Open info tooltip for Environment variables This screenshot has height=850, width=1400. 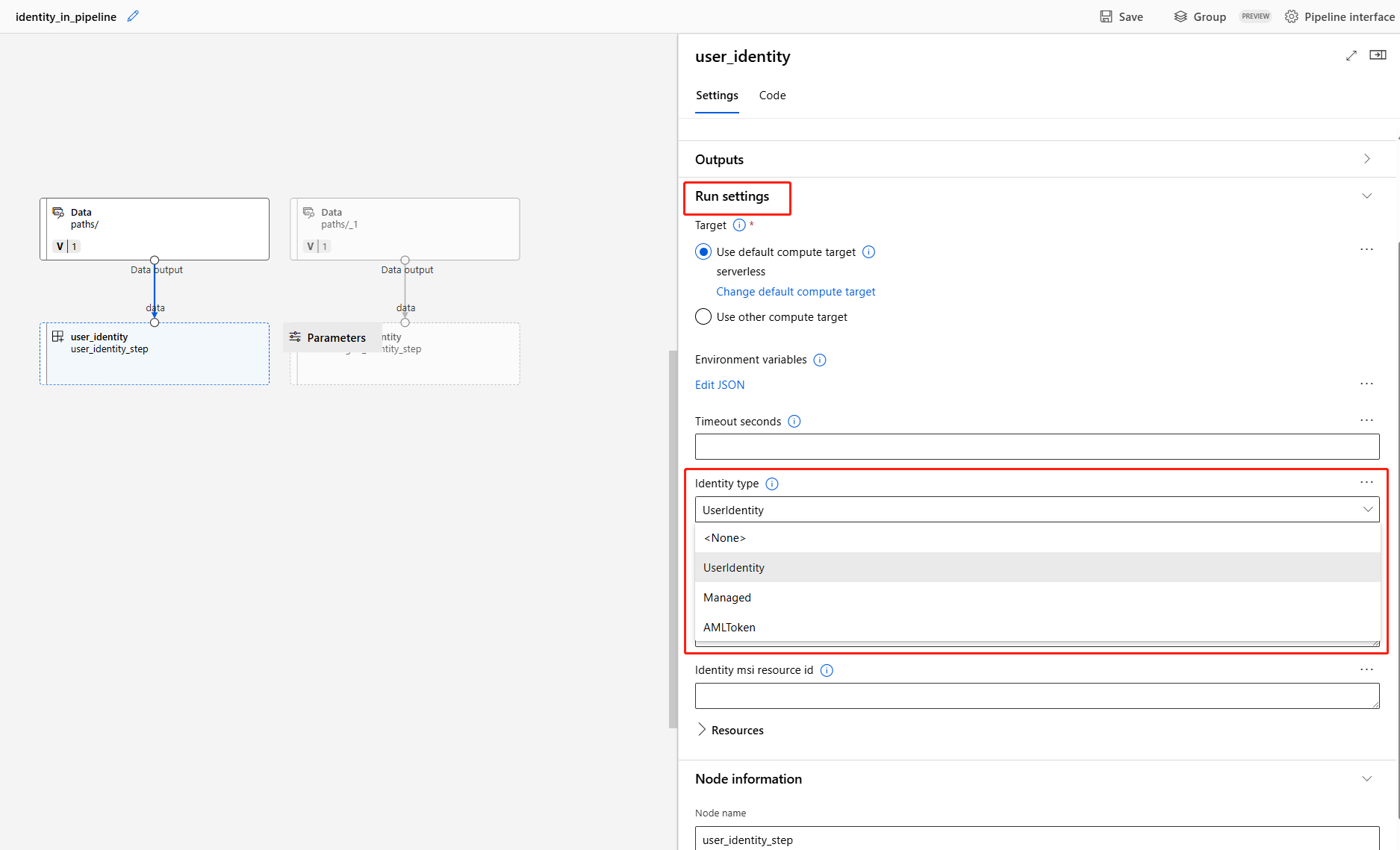click(x=820, y=360)
